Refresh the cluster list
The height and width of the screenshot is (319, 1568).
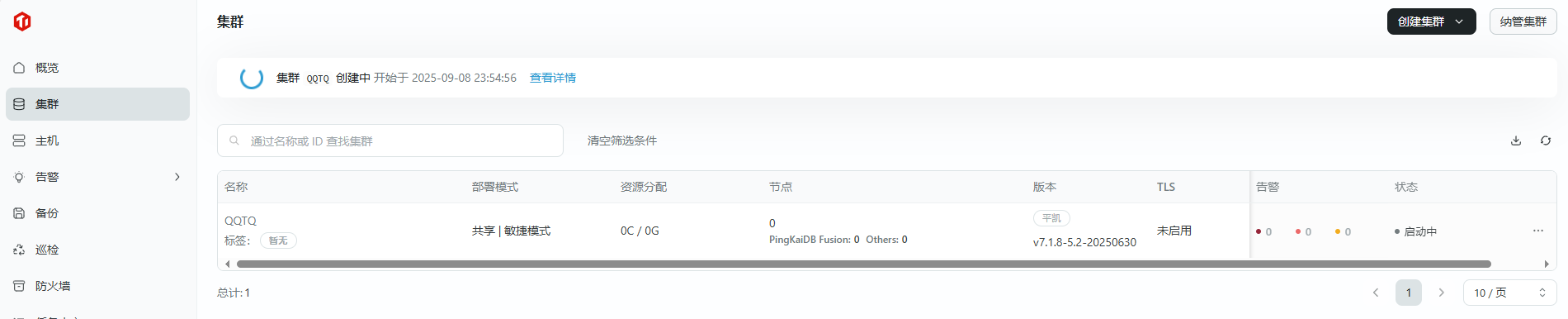tap(1546, 140)
